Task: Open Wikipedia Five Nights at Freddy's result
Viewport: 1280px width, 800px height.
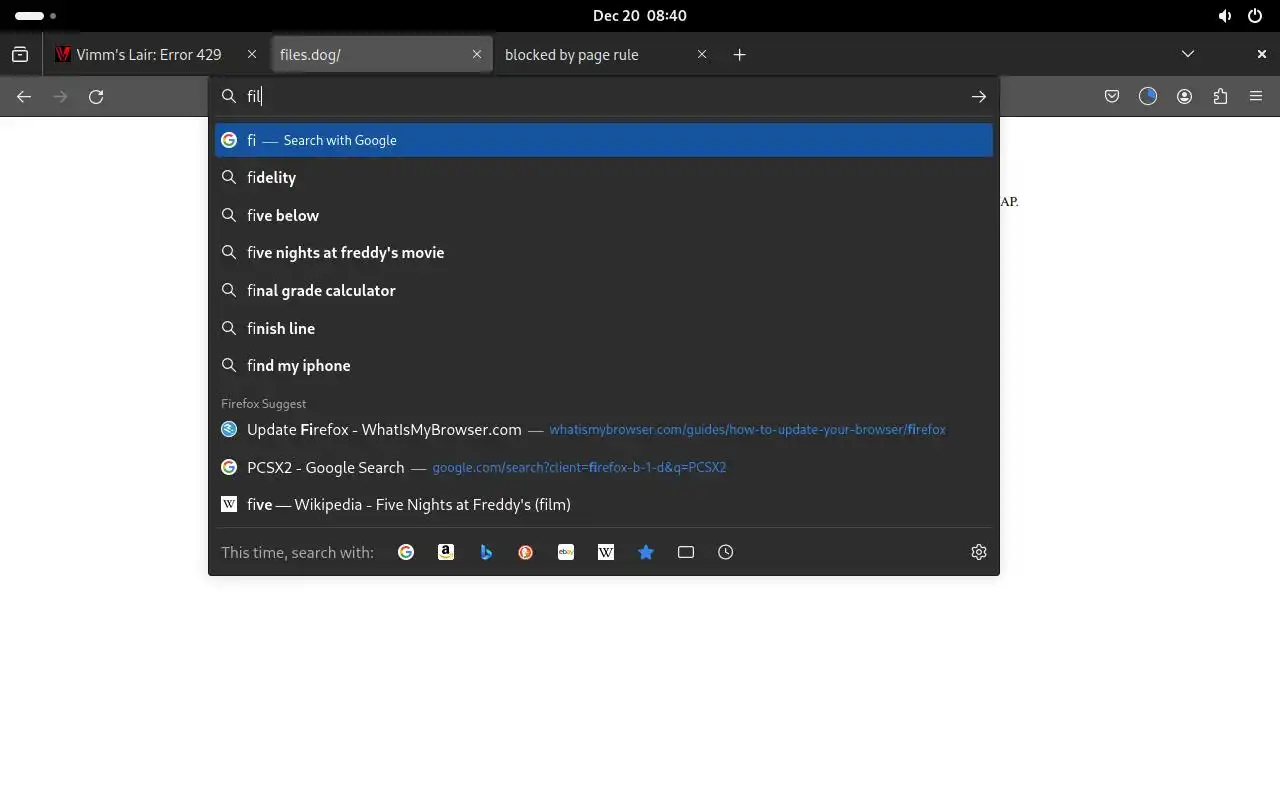Action: (604, 505)
